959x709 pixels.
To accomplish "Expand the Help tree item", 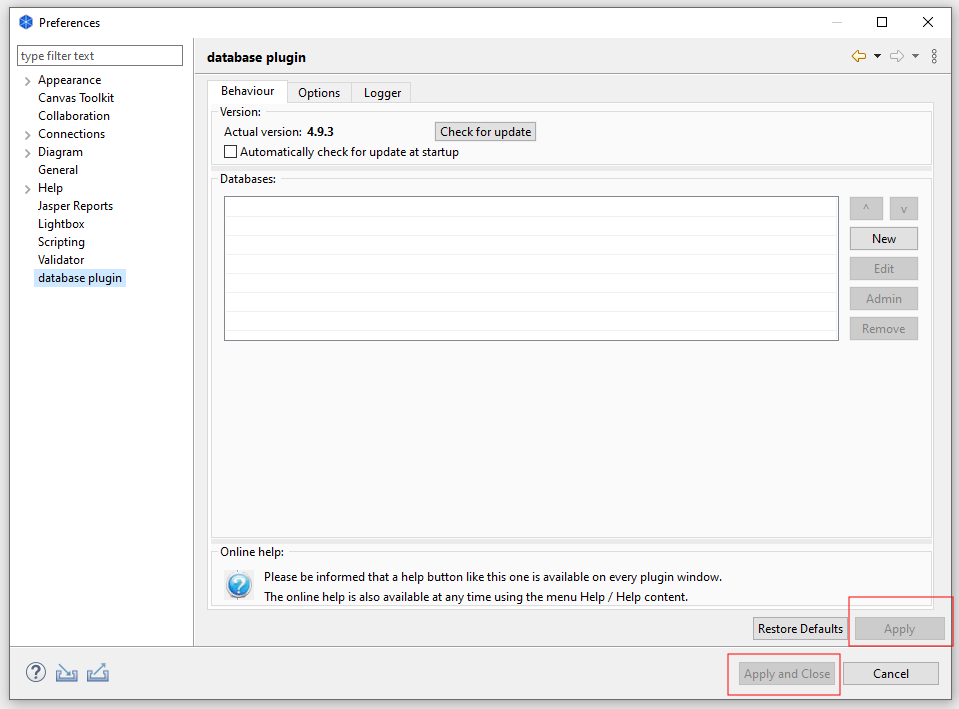I will pyautogui.click(x=27, y=187).
